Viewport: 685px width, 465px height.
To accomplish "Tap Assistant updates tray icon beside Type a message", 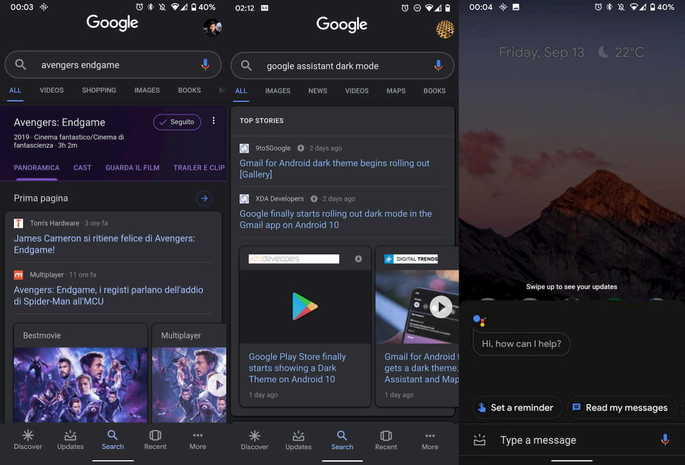I will [479, 440].
